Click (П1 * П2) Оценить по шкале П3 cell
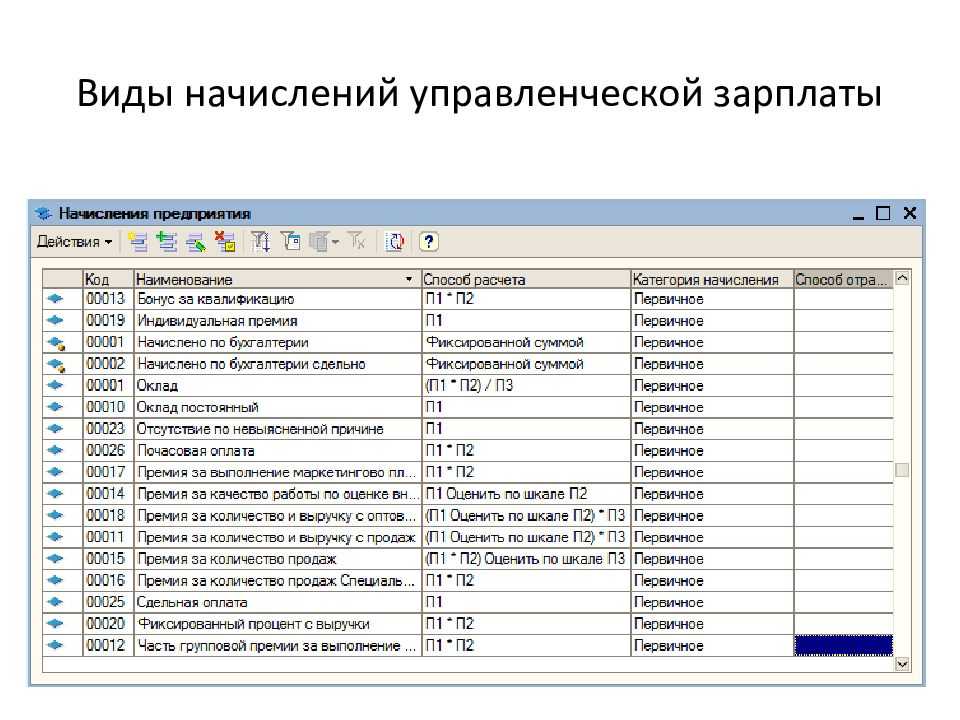The height and width of the screenshot is (720, 960). click(526, 559)
